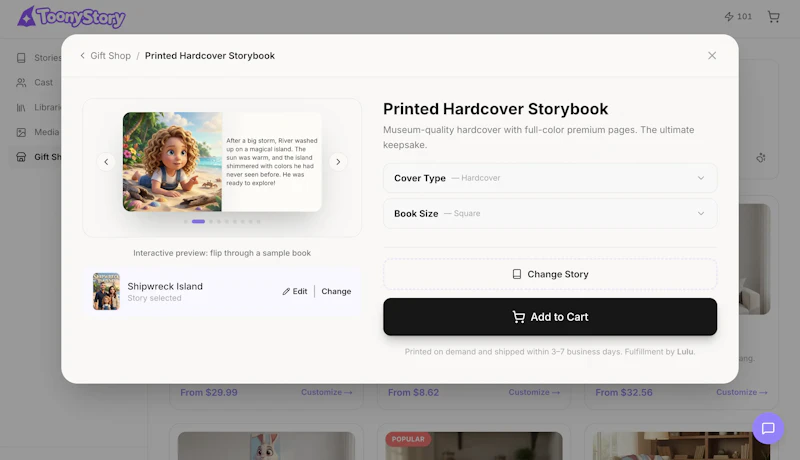
Task: Click the sparkle icon behind the dialog
Action: coord(761,158)
